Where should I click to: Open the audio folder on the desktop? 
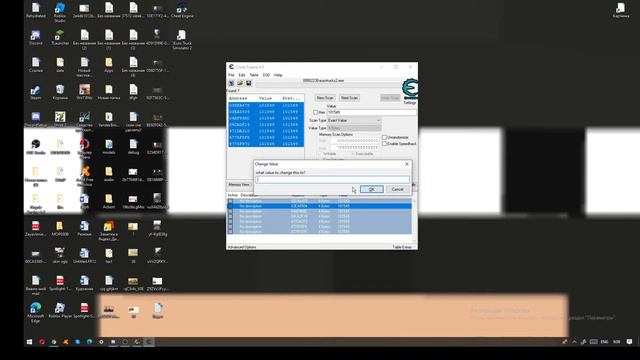(x=109, y=174)
